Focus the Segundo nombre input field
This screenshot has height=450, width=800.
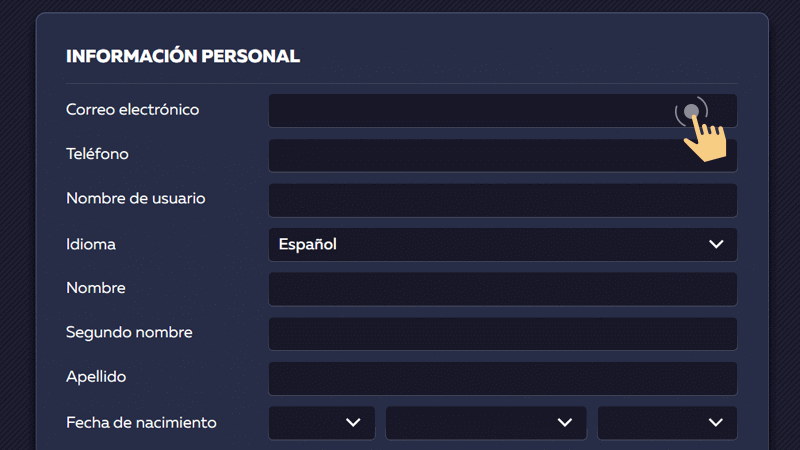(502, 334)
